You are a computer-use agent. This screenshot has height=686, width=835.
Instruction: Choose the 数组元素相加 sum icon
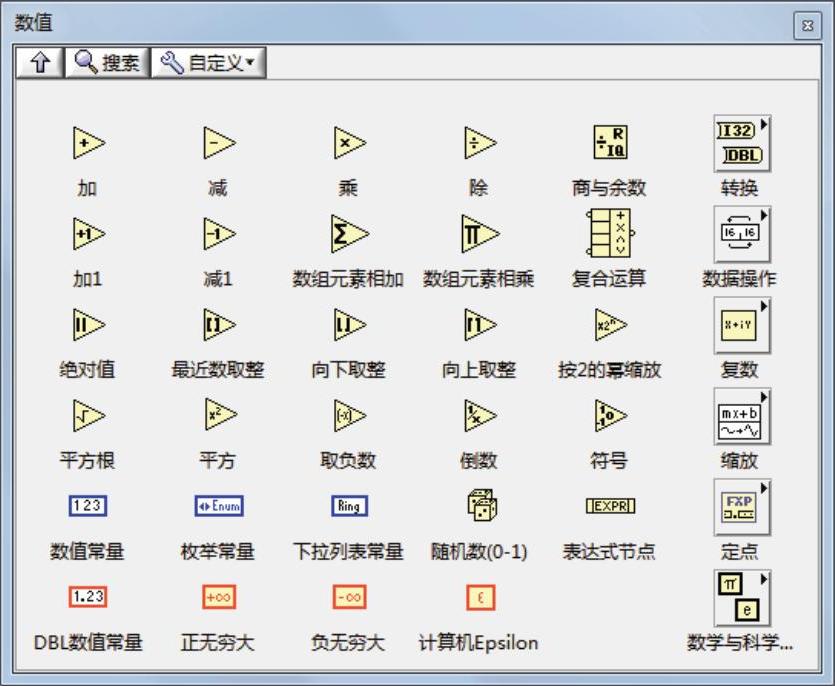[349, 234]
